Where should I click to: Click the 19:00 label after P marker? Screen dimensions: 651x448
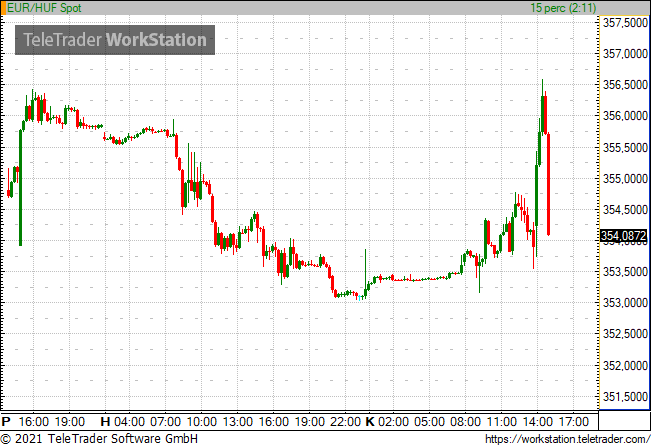pos(70,422)
